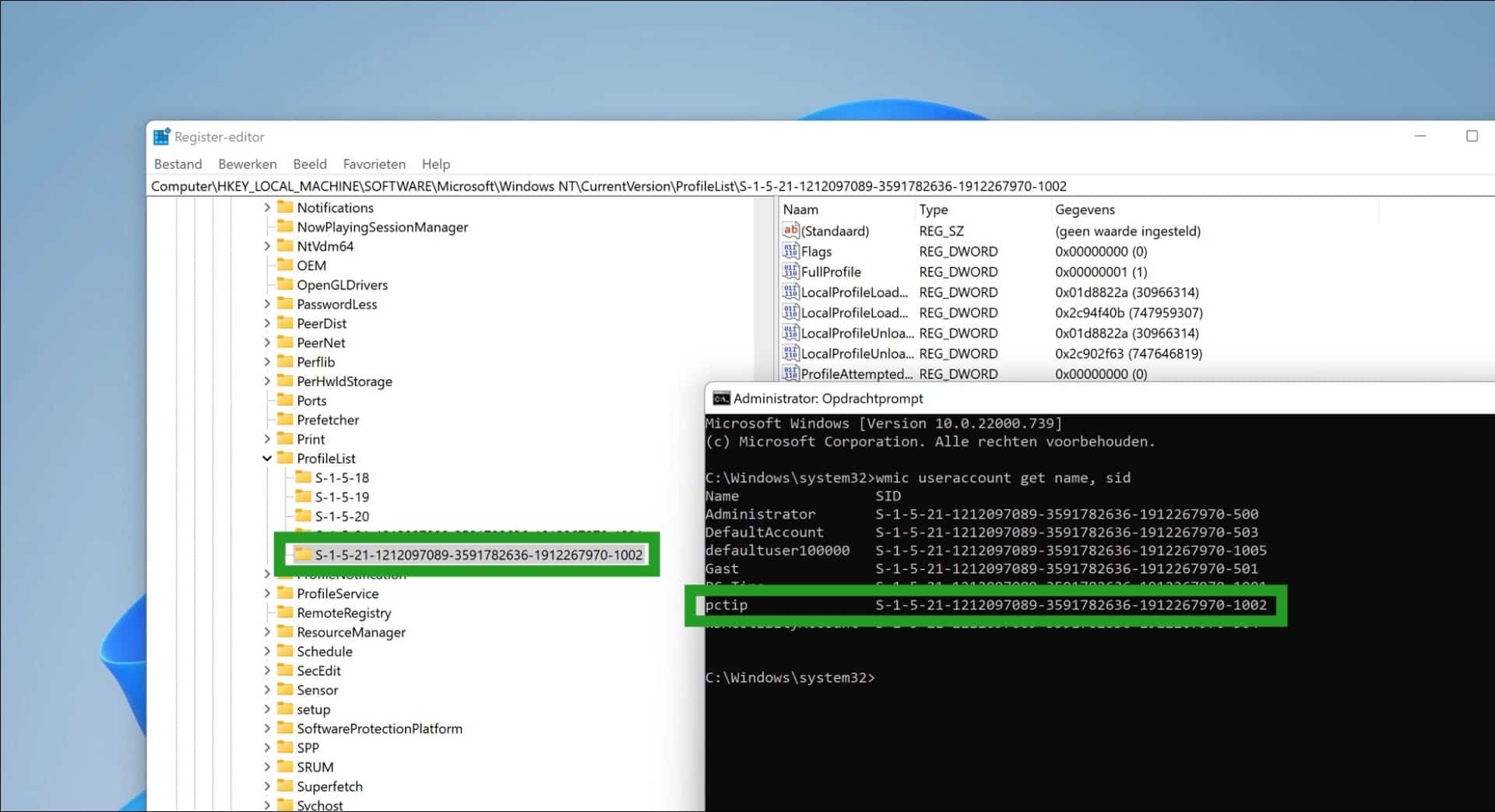1495x812 pixels.
Task: Click the Register-editor icon in the title bar
Action: (160, 135)
